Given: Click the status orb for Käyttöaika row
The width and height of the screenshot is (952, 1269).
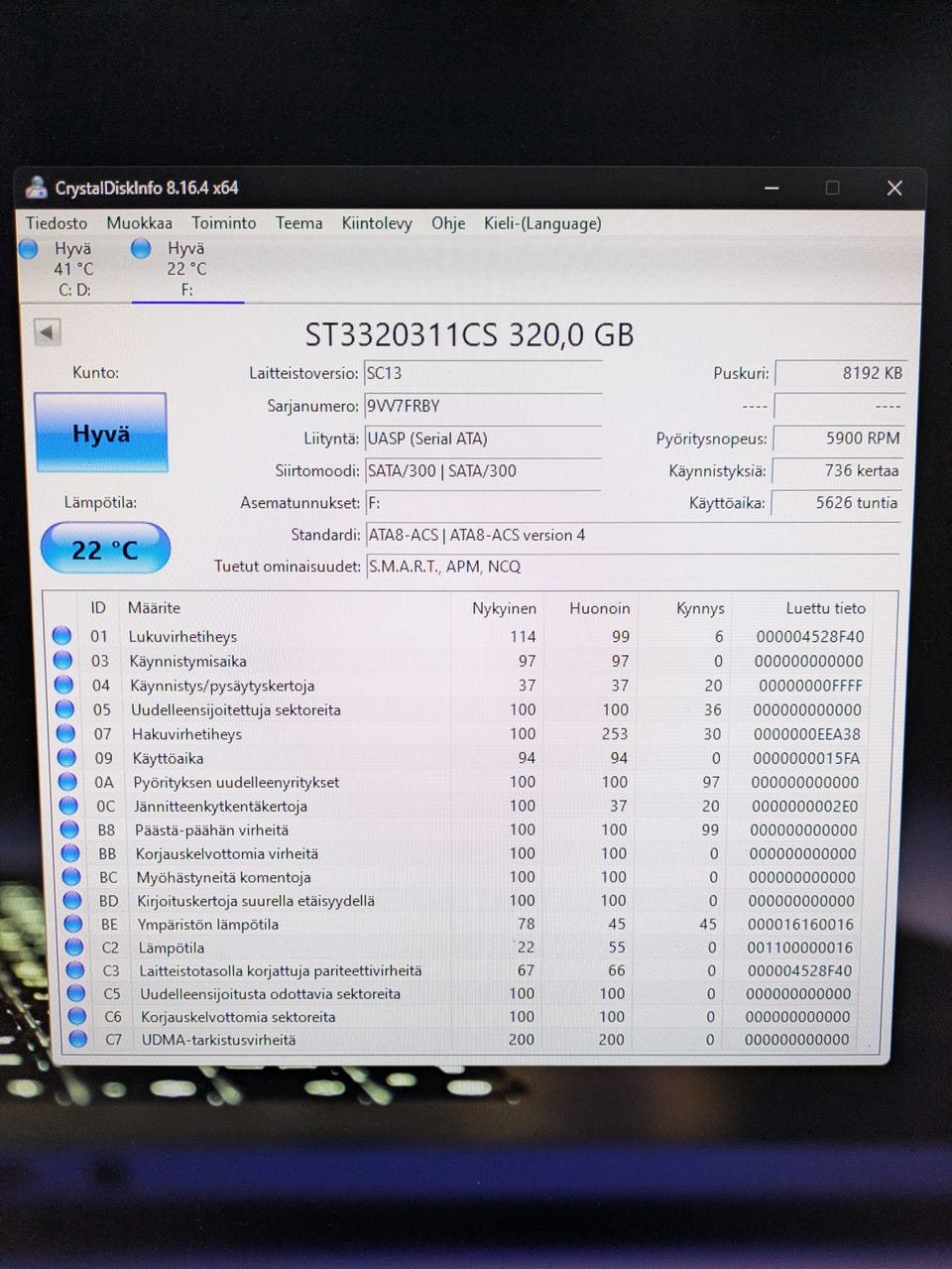Looking at the screenshot, I should pyautogui.click(x=66, y=757).
